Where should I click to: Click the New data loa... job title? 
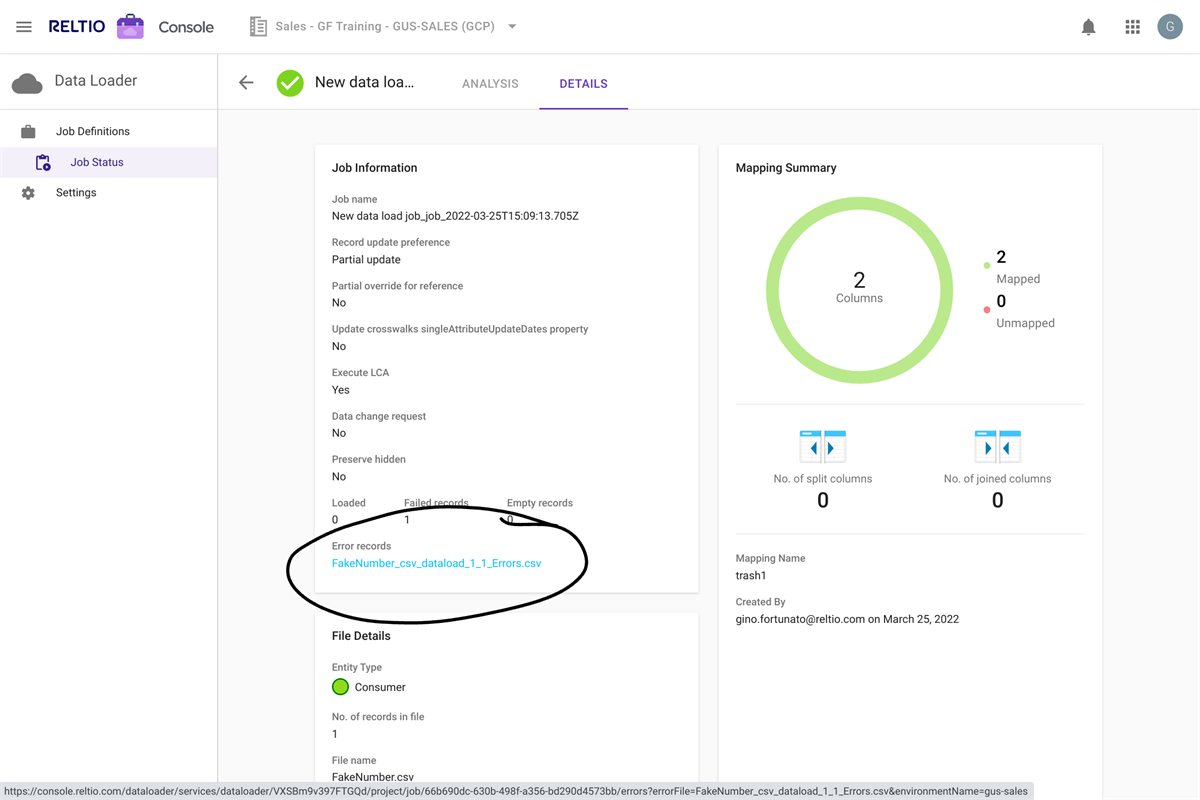coord(364,82)
